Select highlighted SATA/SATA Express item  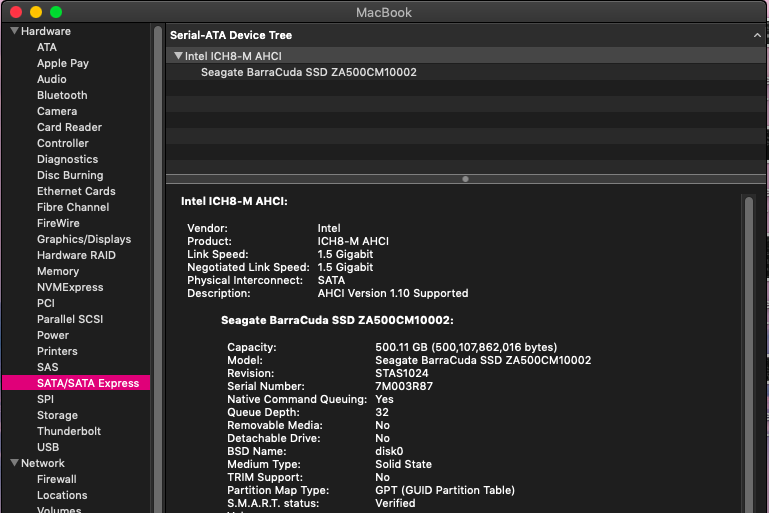coord(76,383)
